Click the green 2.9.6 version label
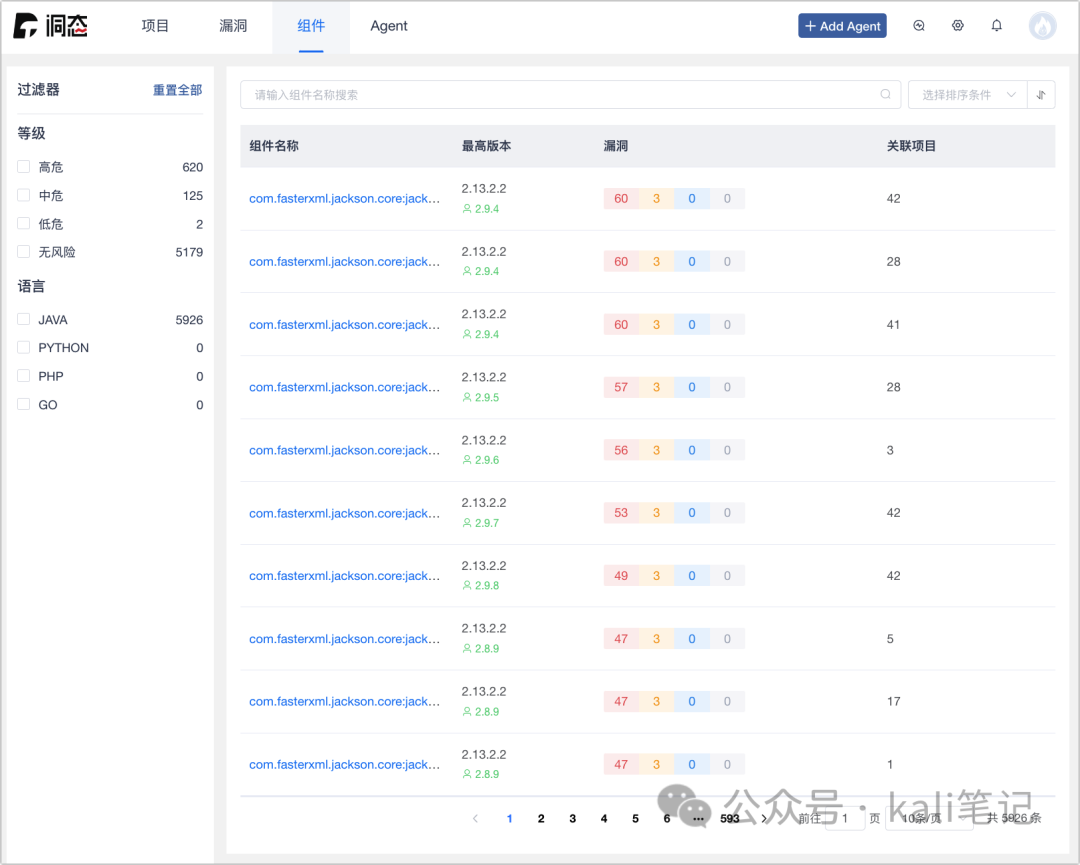 tap(486, 460)
